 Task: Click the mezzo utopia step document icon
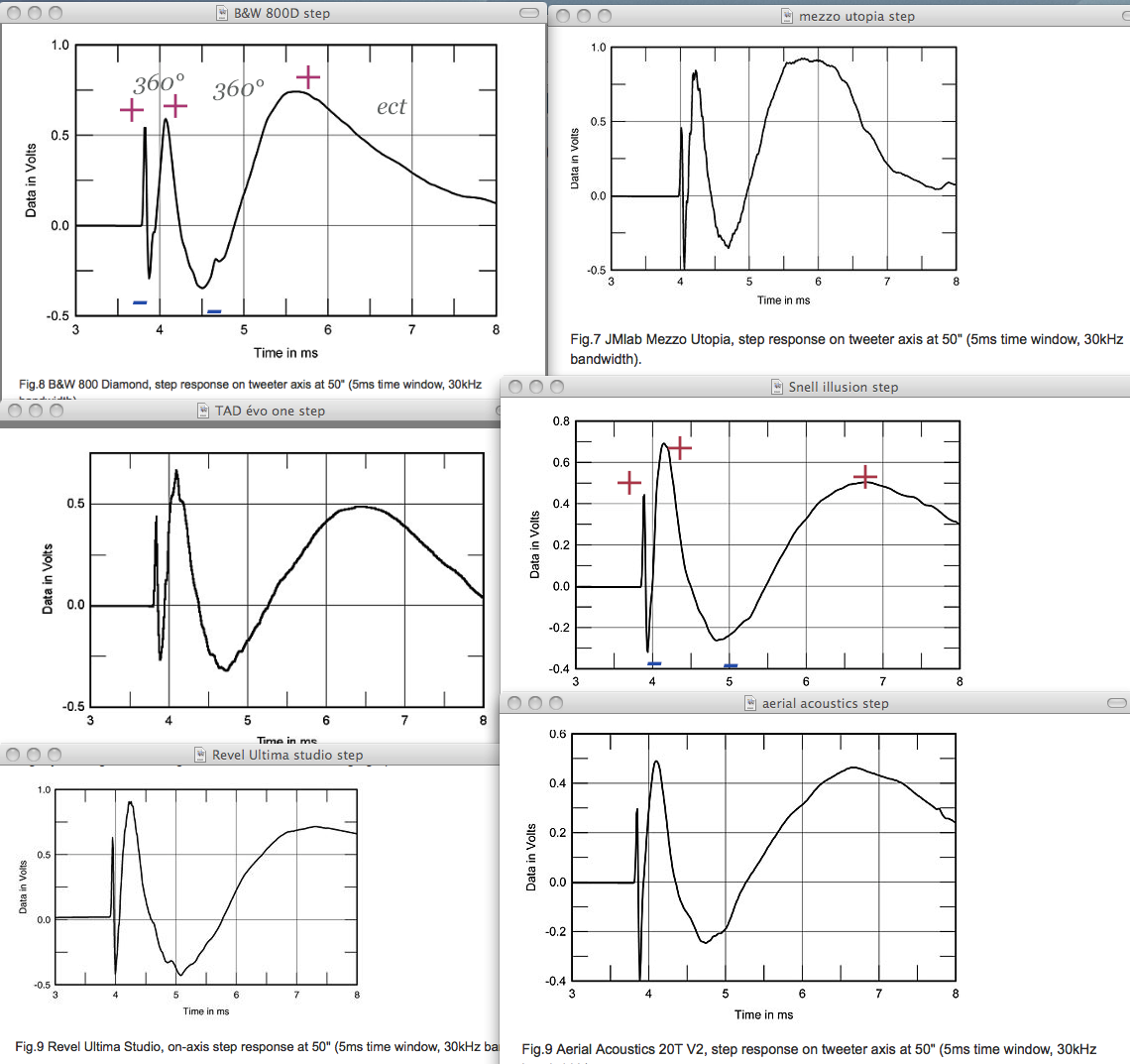tap(788, 16)
